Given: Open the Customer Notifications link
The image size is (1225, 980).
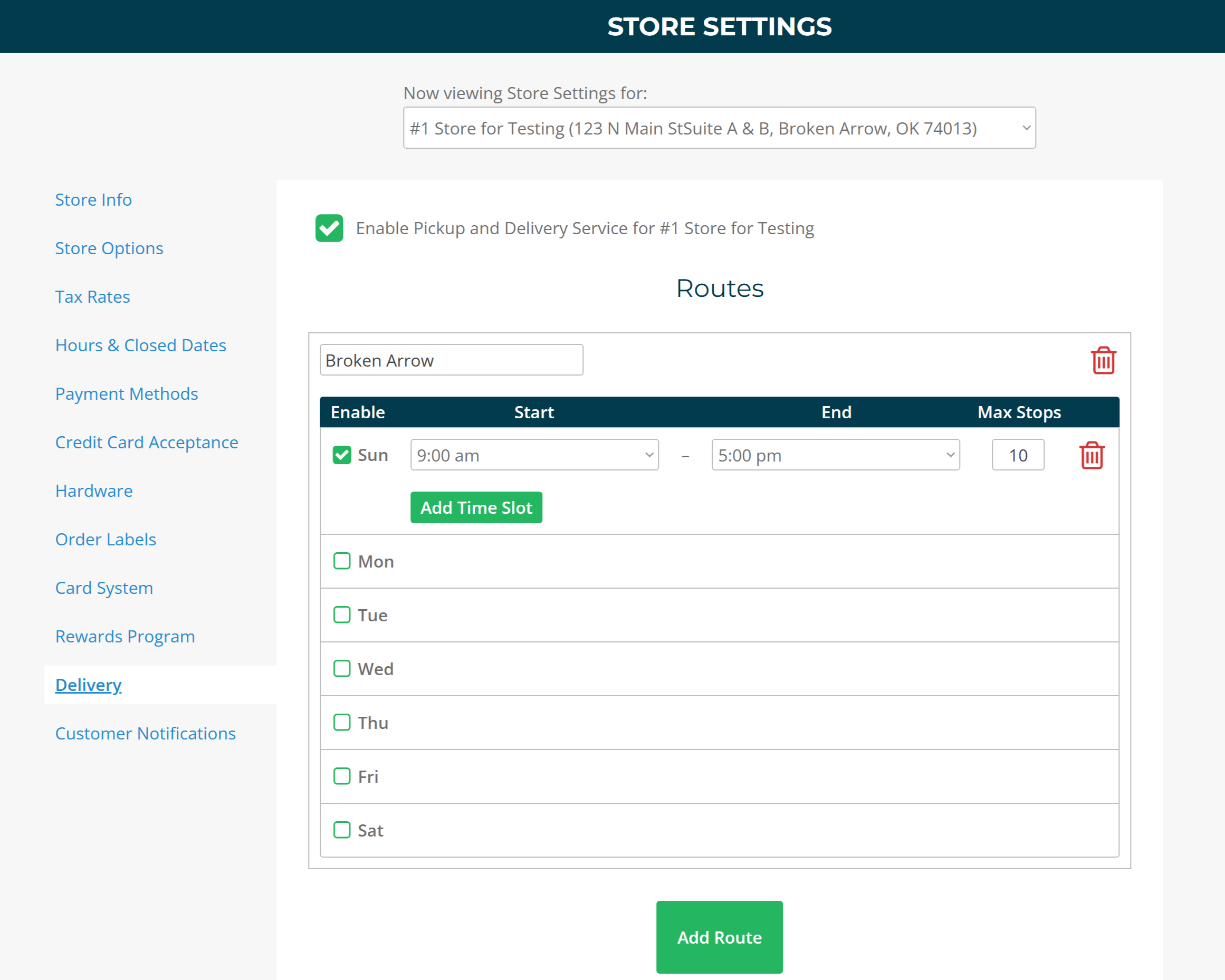Looking at the screenshot, I should (x=145, y=734).
